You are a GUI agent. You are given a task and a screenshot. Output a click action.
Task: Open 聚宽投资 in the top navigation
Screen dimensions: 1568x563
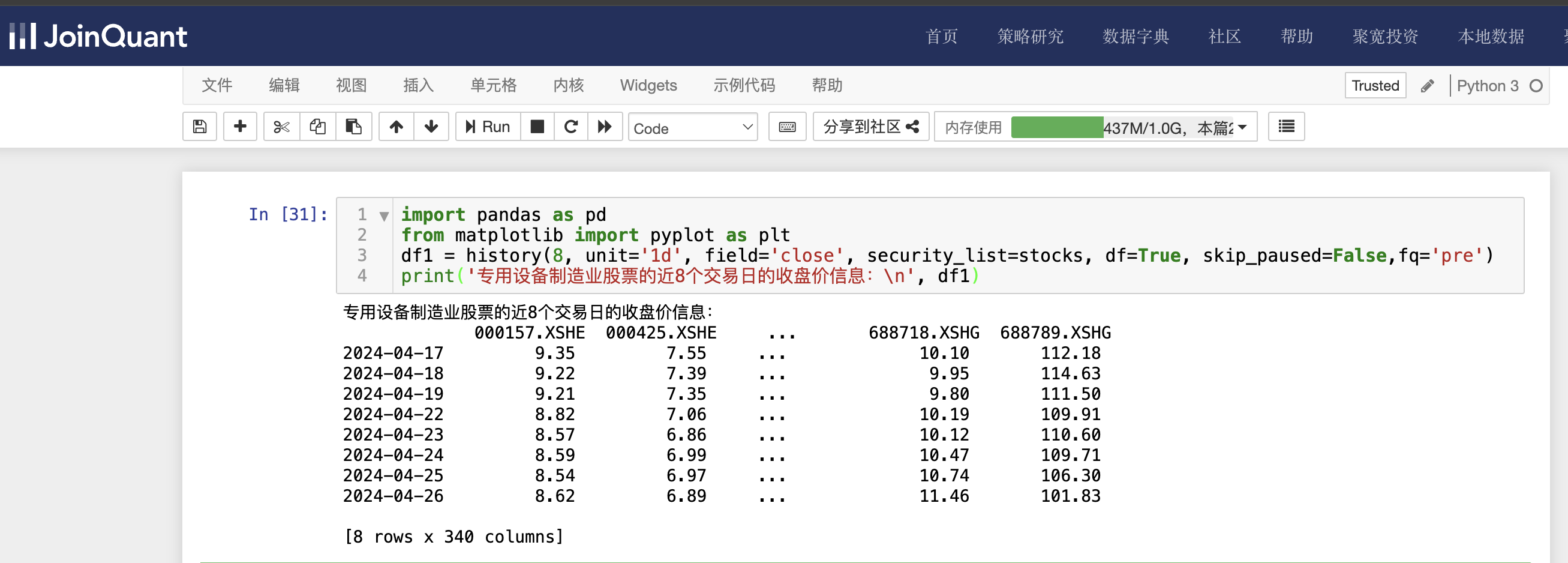pyautogui.click(x=1385, y=37)
